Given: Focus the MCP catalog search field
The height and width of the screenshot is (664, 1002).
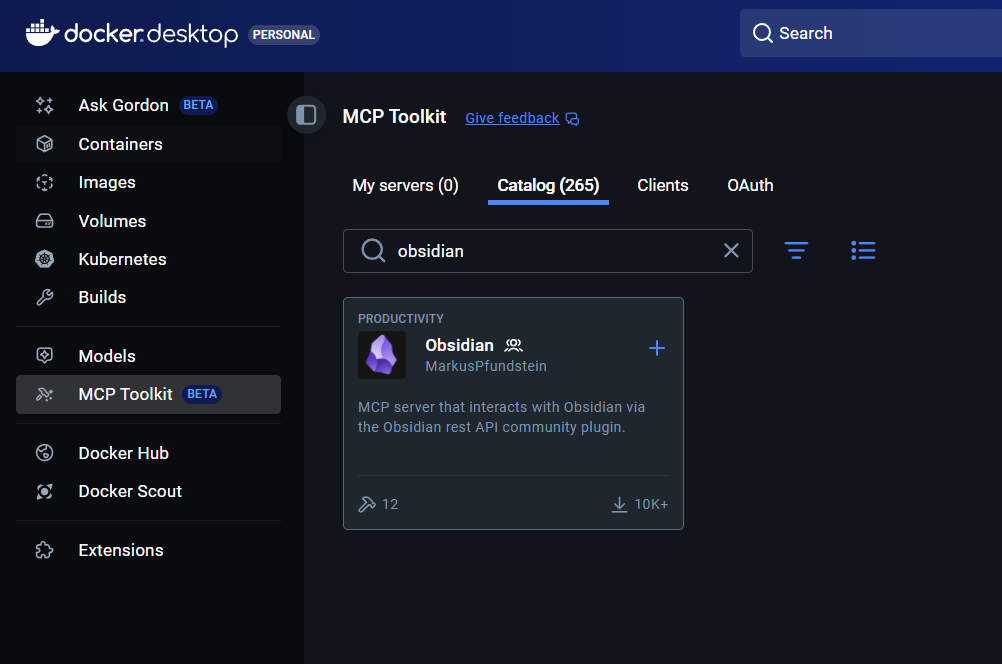Looking at the screenshot, I should point(548,250).
